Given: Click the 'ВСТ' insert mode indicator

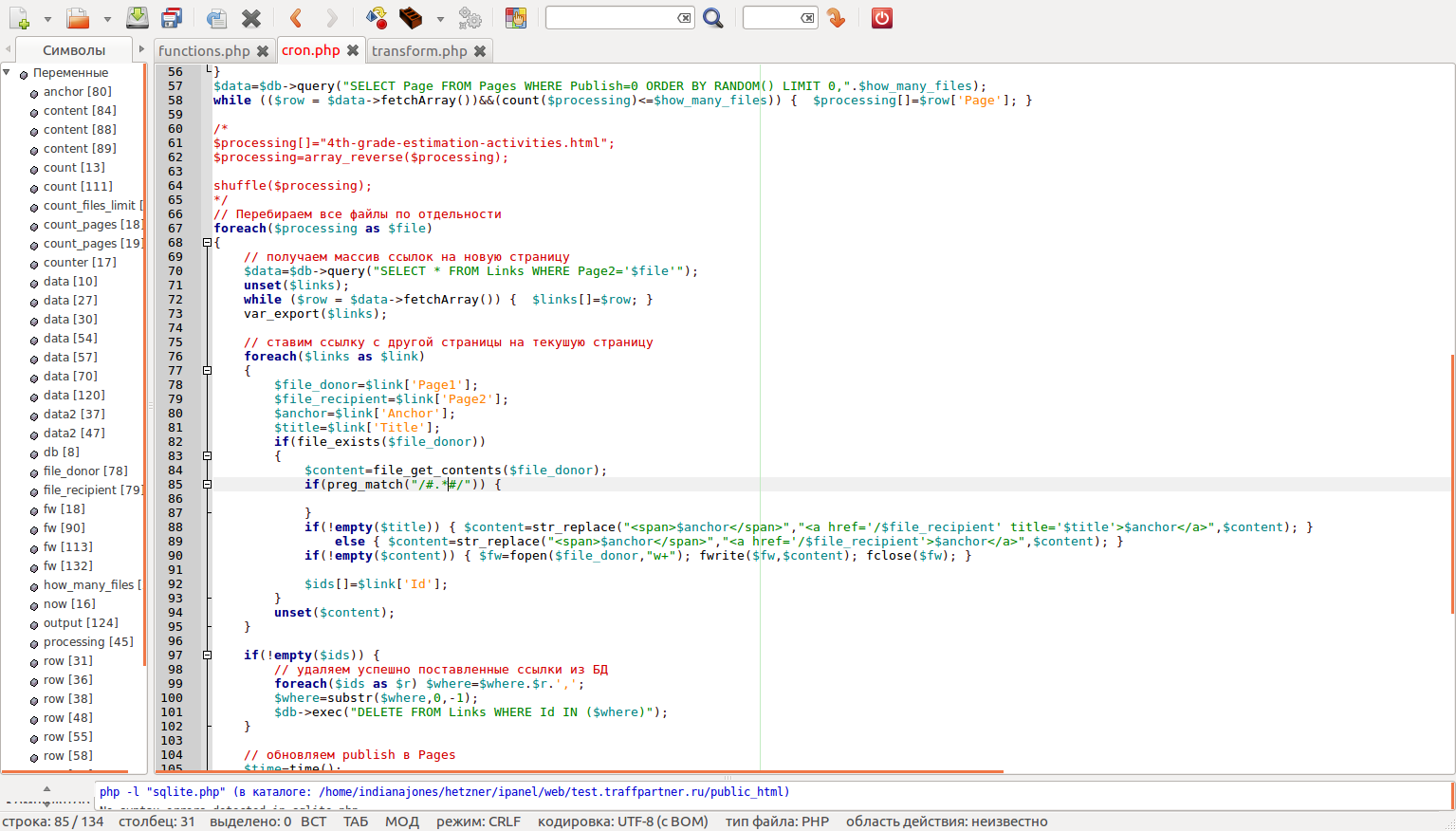Looking at the screenshot, I should point(313,822).
